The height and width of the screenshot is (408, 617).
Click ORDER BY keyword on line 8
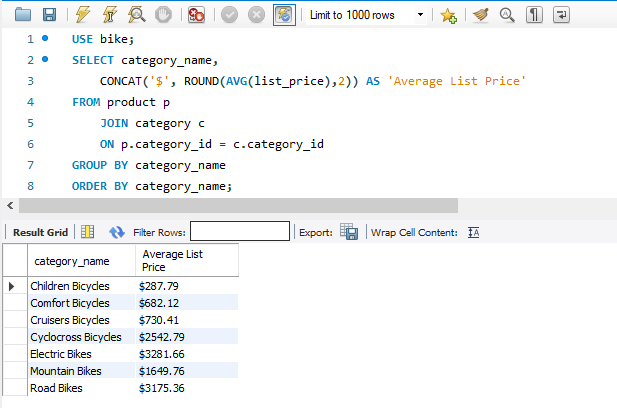point(100,186)
